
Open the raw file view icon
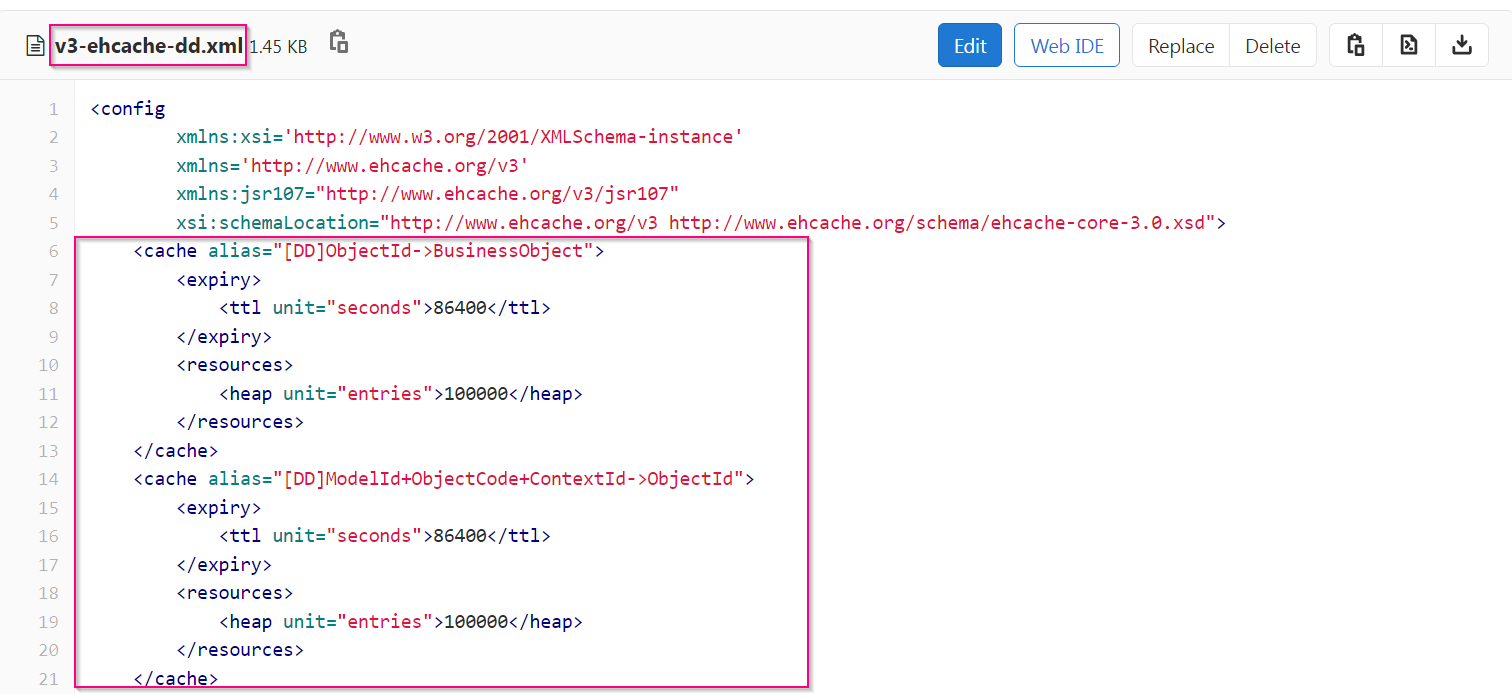pyautogui.click(x=1408, y=45)
